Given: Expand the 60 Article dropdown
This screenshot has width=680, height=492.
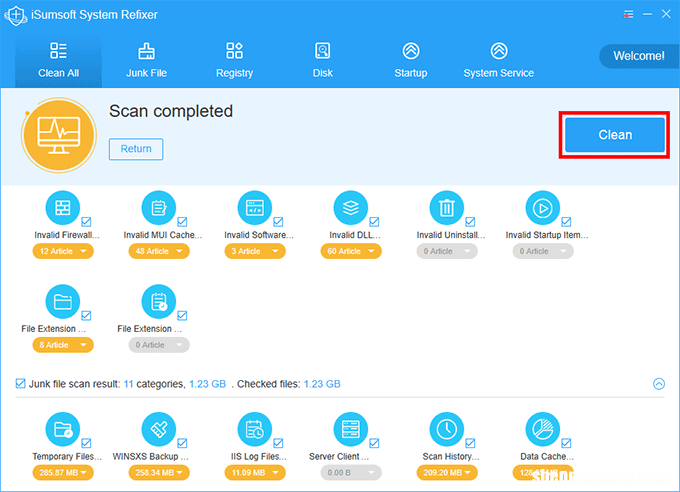Looking at the screenshot, I should click(351, 251).
